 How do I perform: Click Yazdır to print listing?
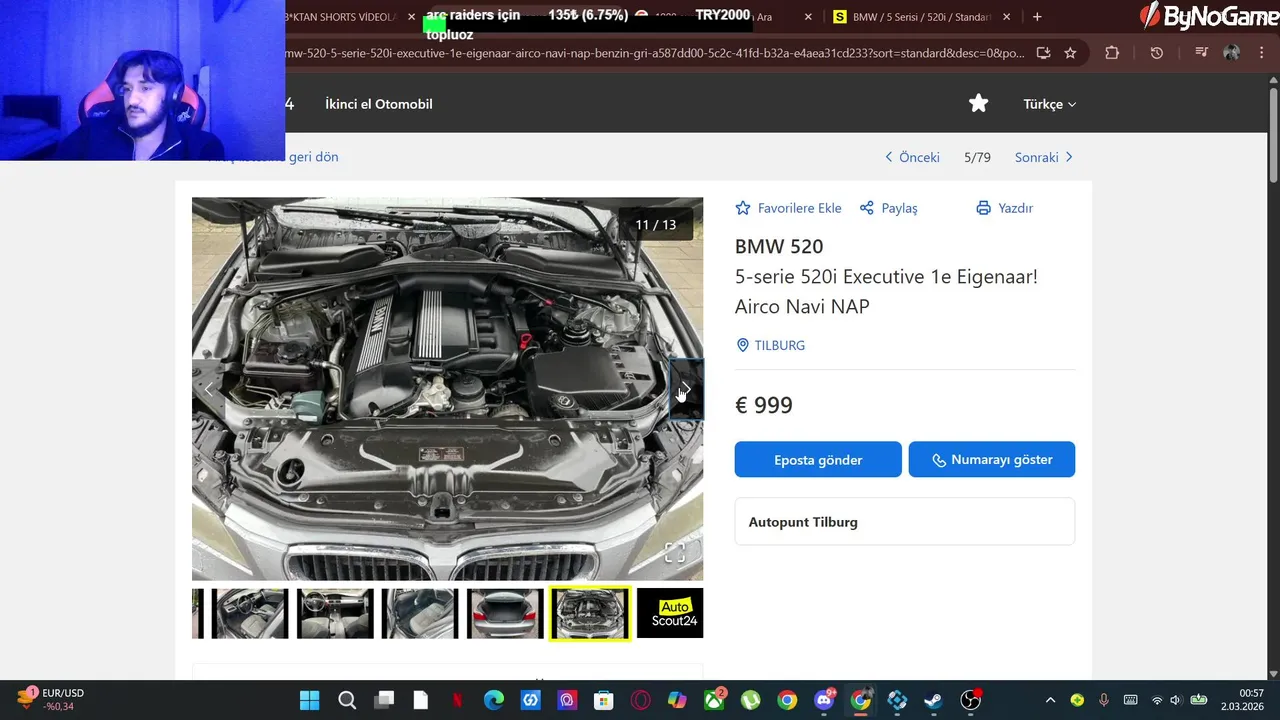(x=1004, y=208)
